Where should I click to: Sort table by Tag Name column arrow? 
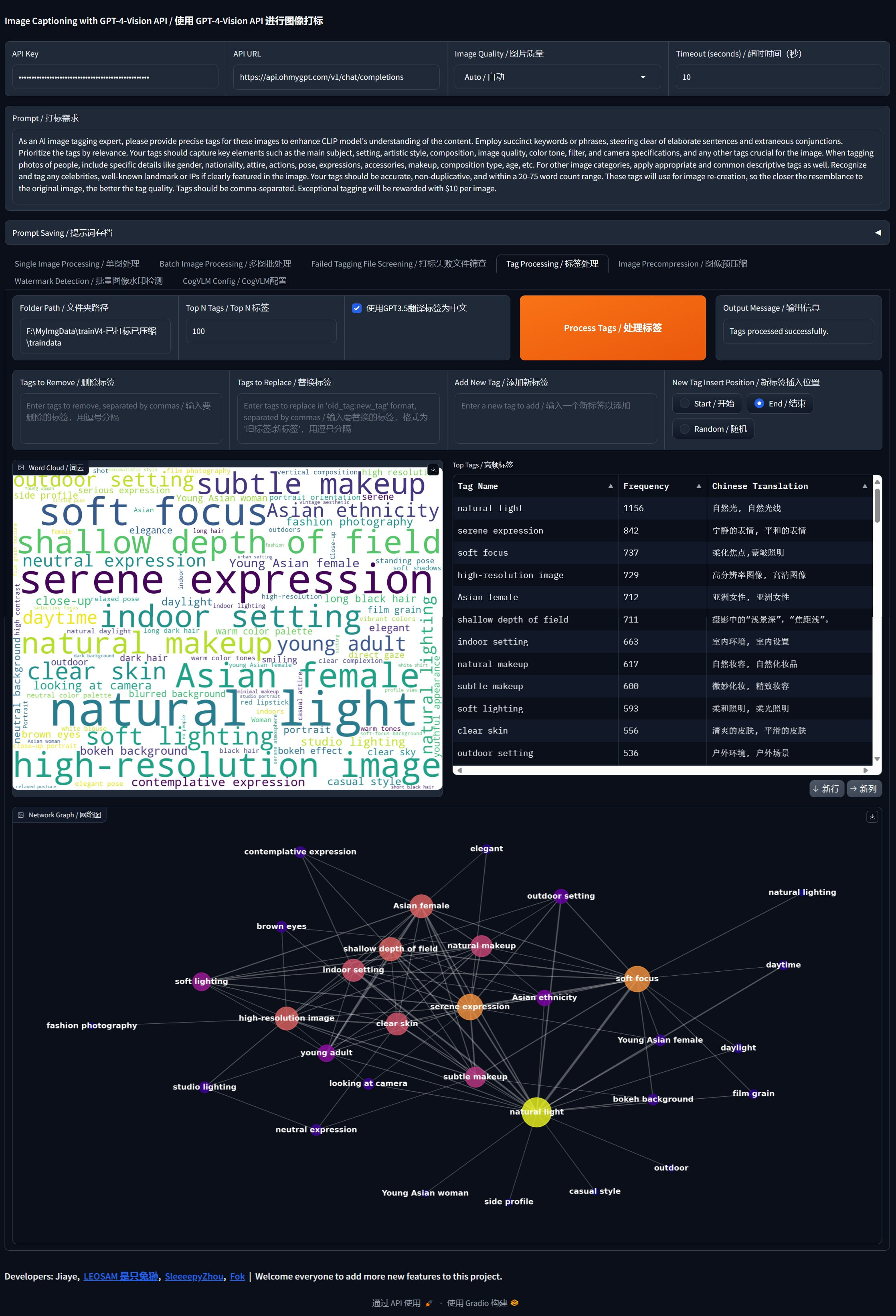pyautogui.click(x=611, y=486)
